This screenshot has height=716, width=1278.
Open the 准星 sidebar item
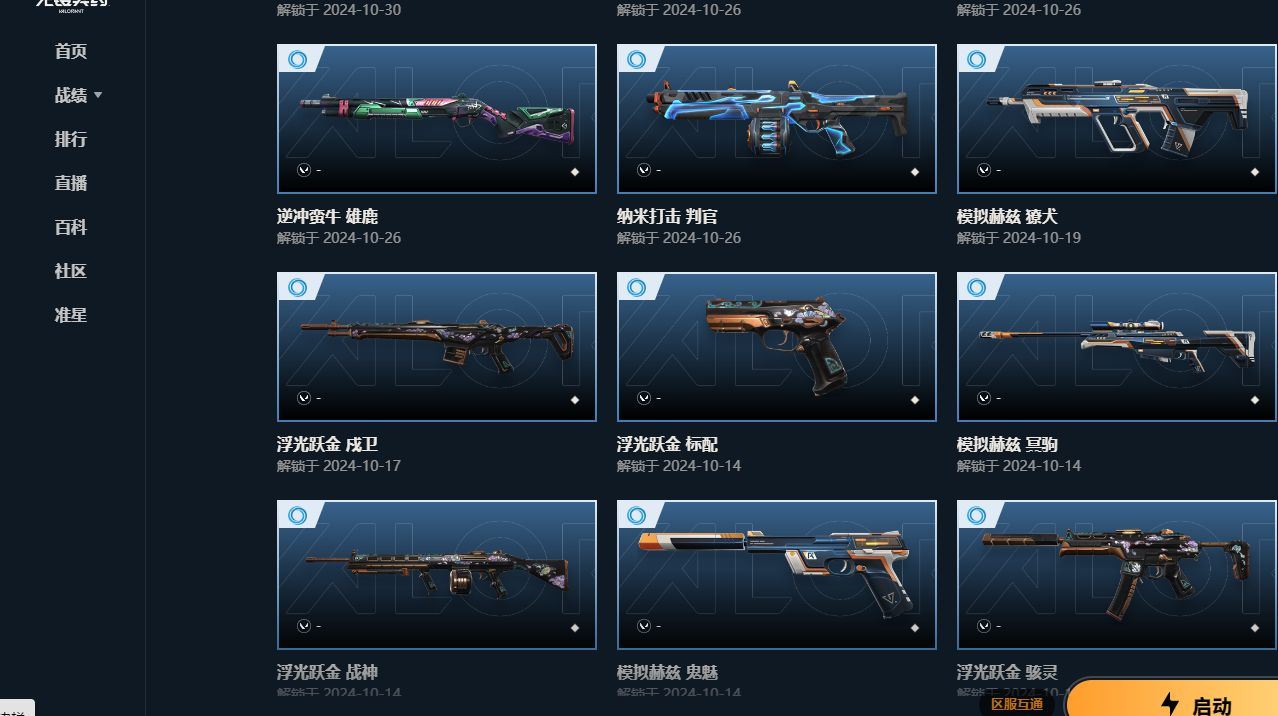click(71, 316)
